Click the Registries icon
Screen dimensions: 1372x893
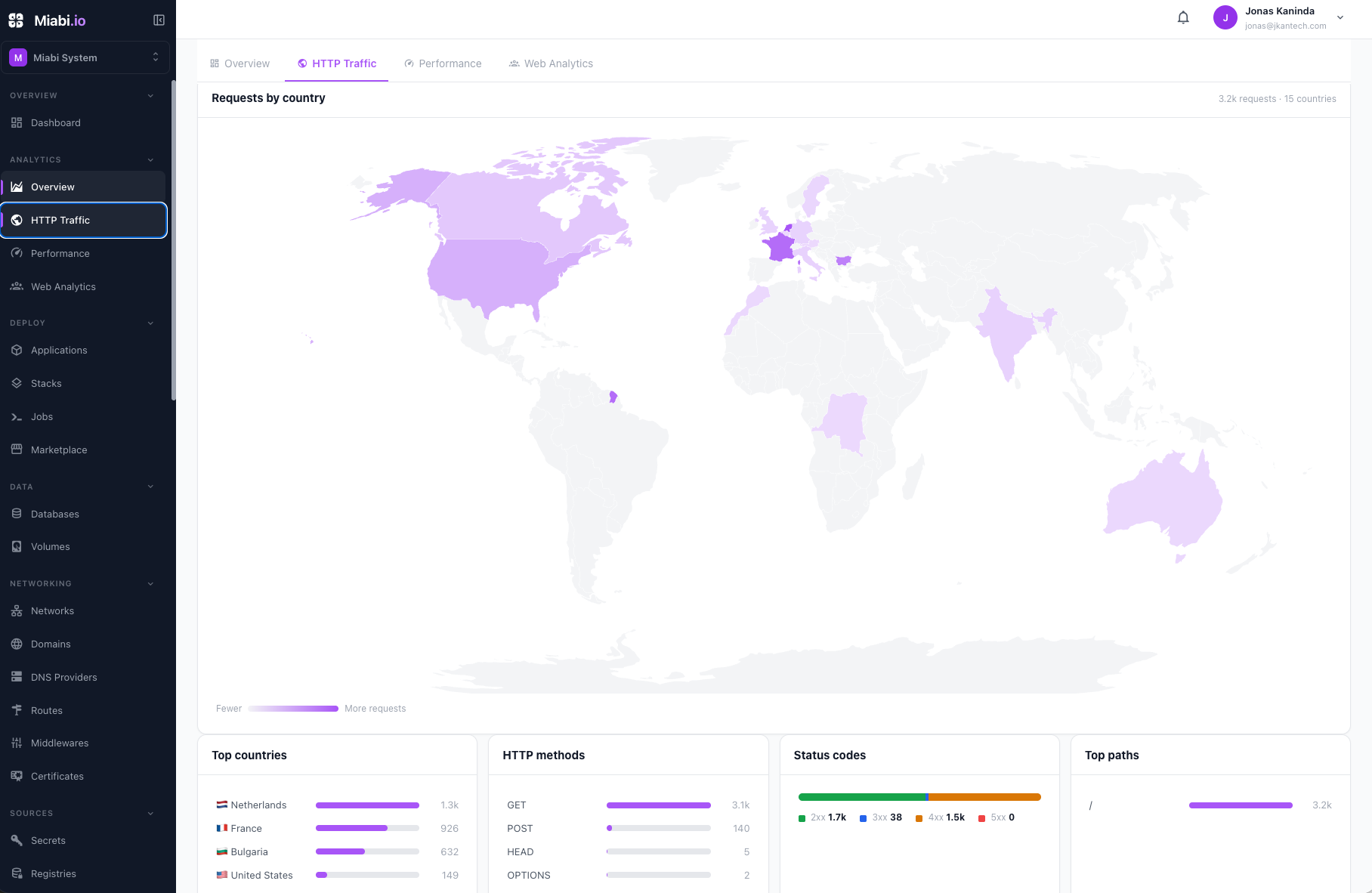(x=17, y=873)
